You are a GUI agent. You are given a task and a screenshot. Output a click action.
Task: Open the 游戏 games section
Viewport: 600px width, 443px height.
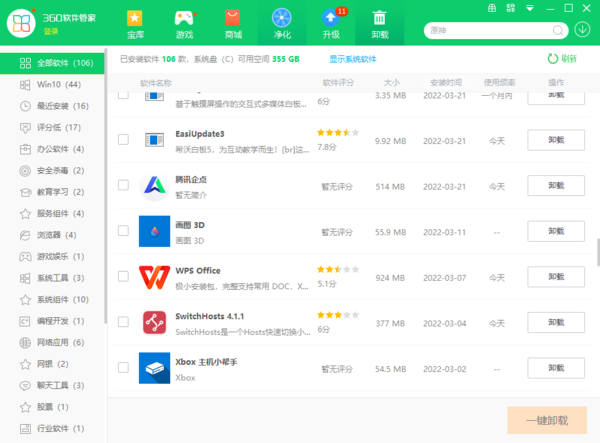(184, 24)
